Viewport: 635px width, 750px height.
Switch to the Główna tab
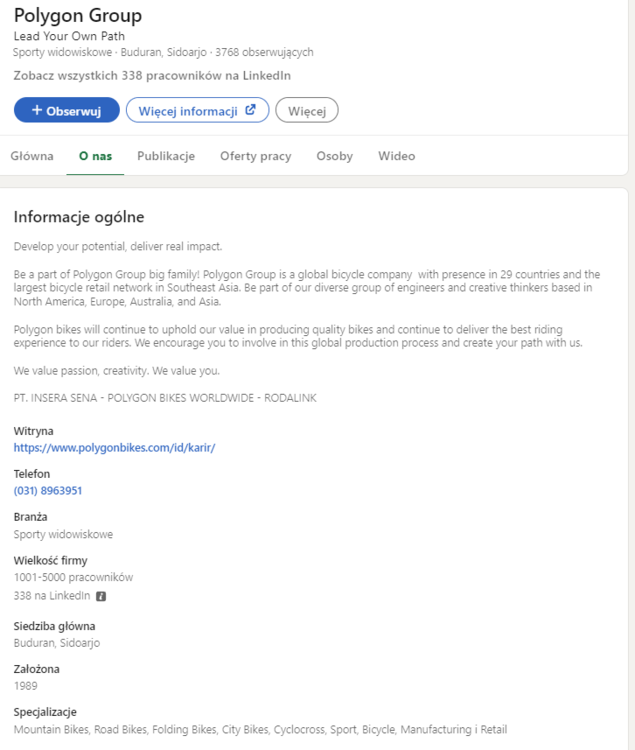tap(32, 156)
